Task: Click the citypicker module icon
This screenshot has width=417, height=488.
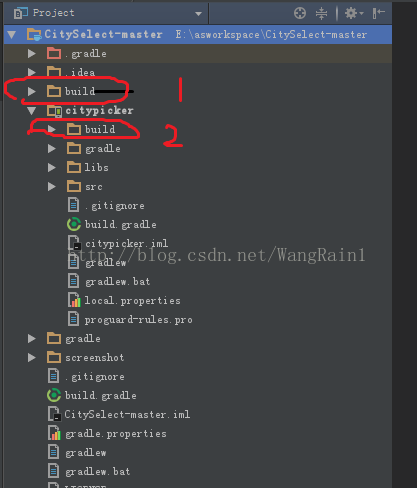Action: tap(54, 110)
